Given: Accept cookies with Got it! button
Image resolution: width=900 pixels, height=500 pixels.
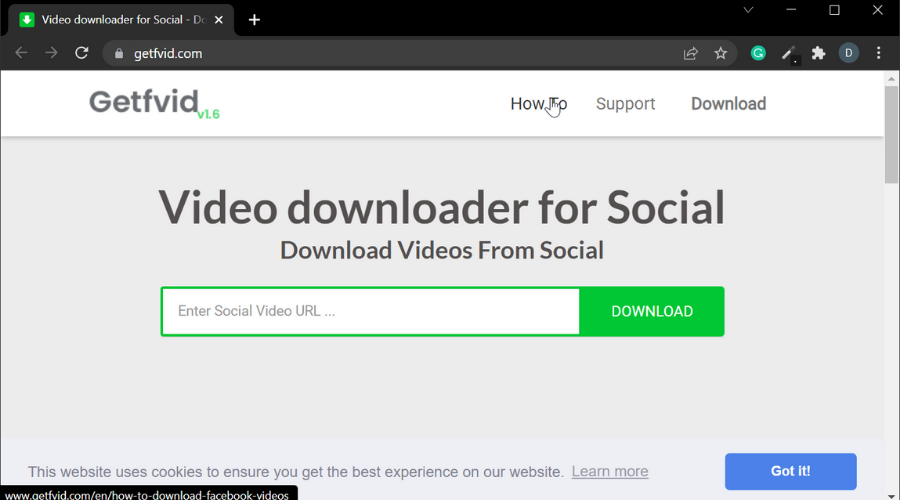Looking at the screenshot, I should [x=790, y=471].
